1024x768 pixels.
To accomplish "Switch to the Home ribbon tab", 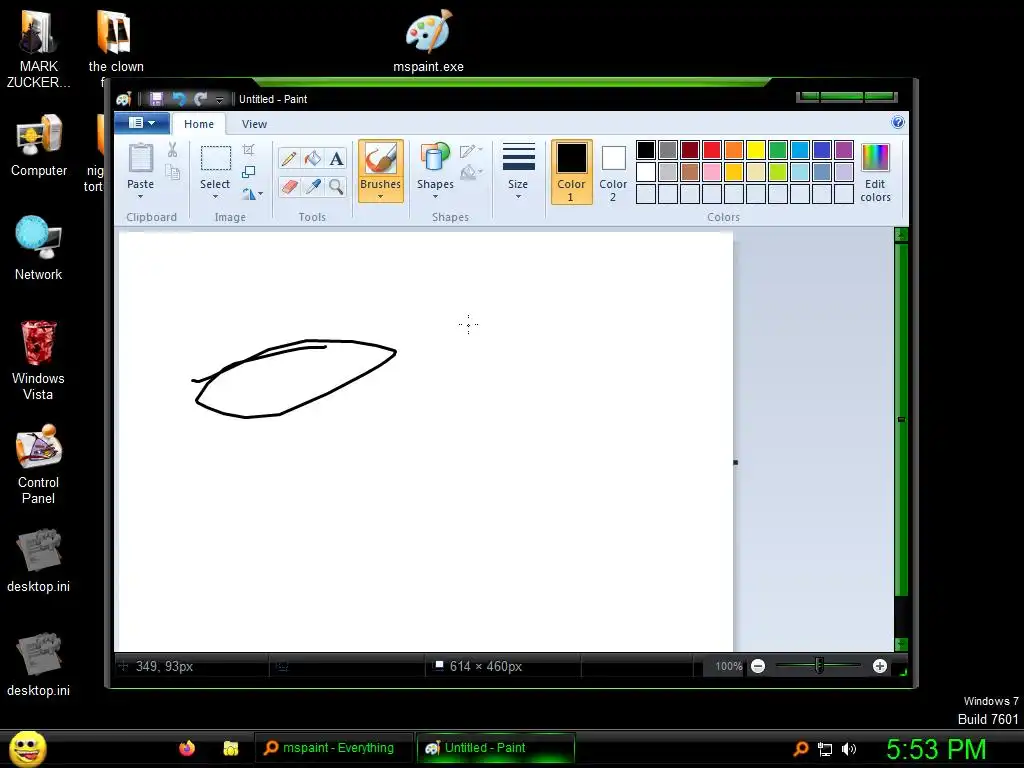I will coord(199,124).
